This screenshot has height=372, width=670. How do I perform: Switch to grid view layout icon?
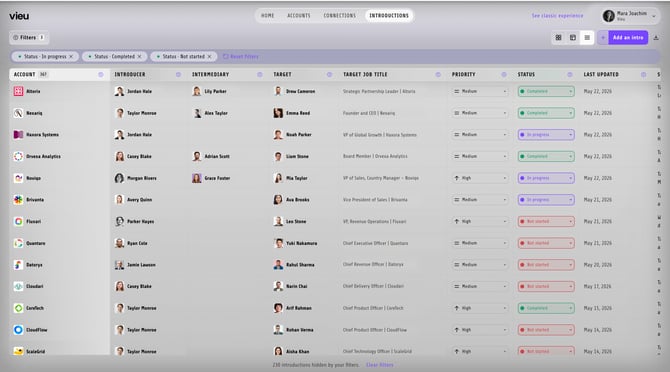[x=558, y=38]
